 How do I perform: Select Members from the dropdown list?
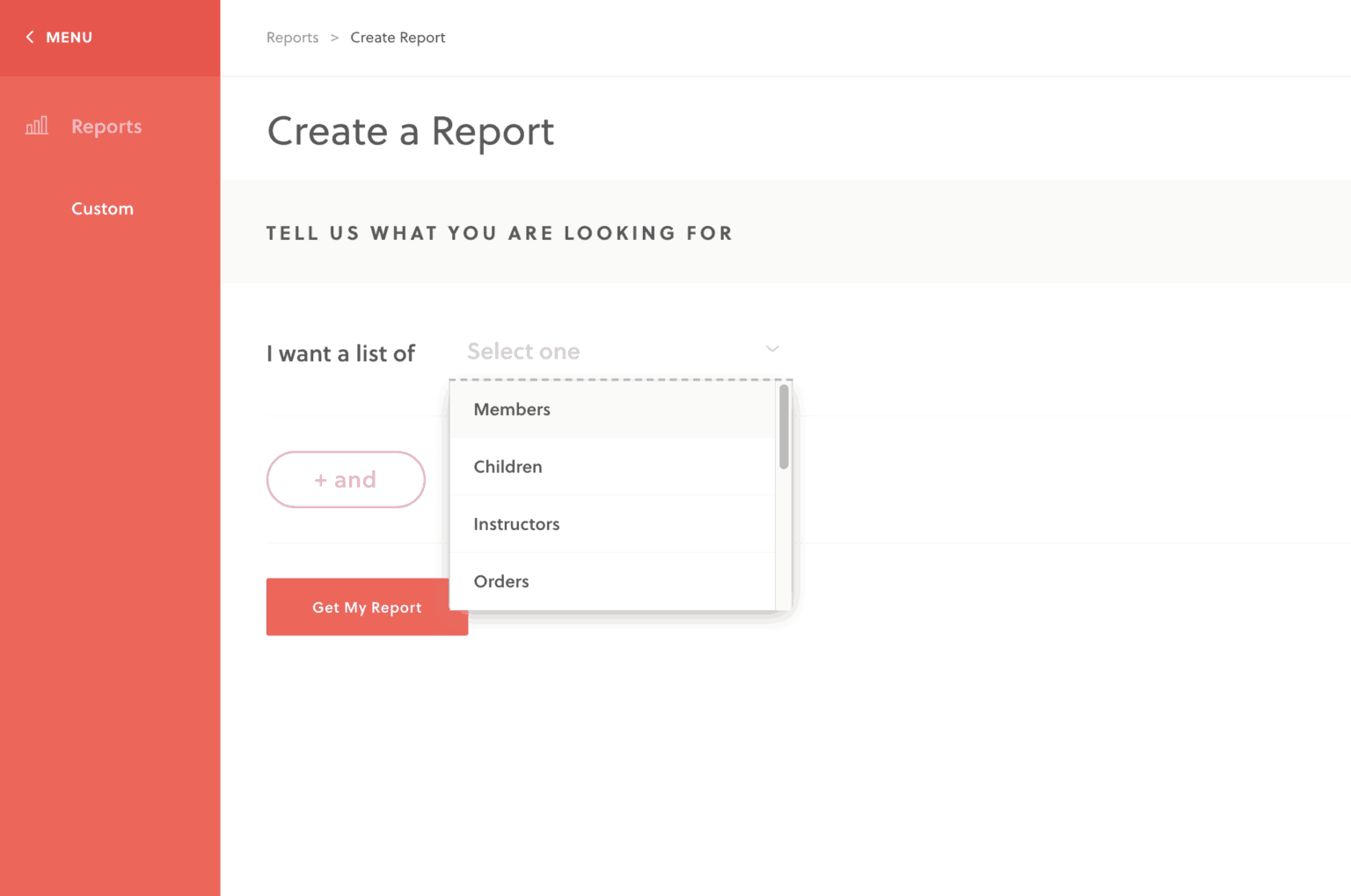512,409
